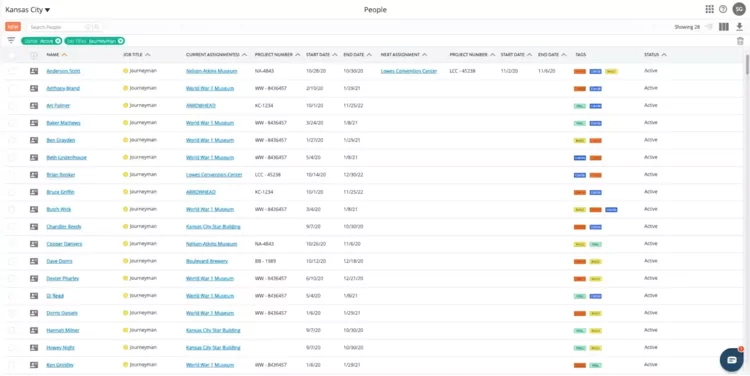750x376 pixels.
Task: Open the SG user avatar menu
Action: point(739,9)
